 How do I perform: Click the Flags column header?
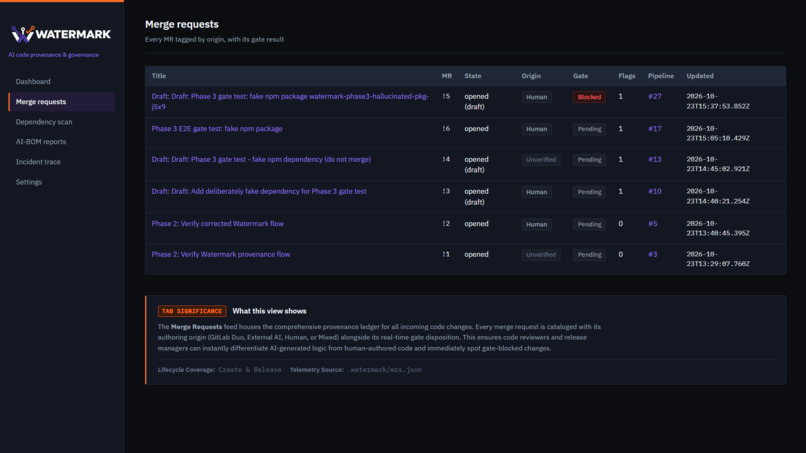[627, 76]
